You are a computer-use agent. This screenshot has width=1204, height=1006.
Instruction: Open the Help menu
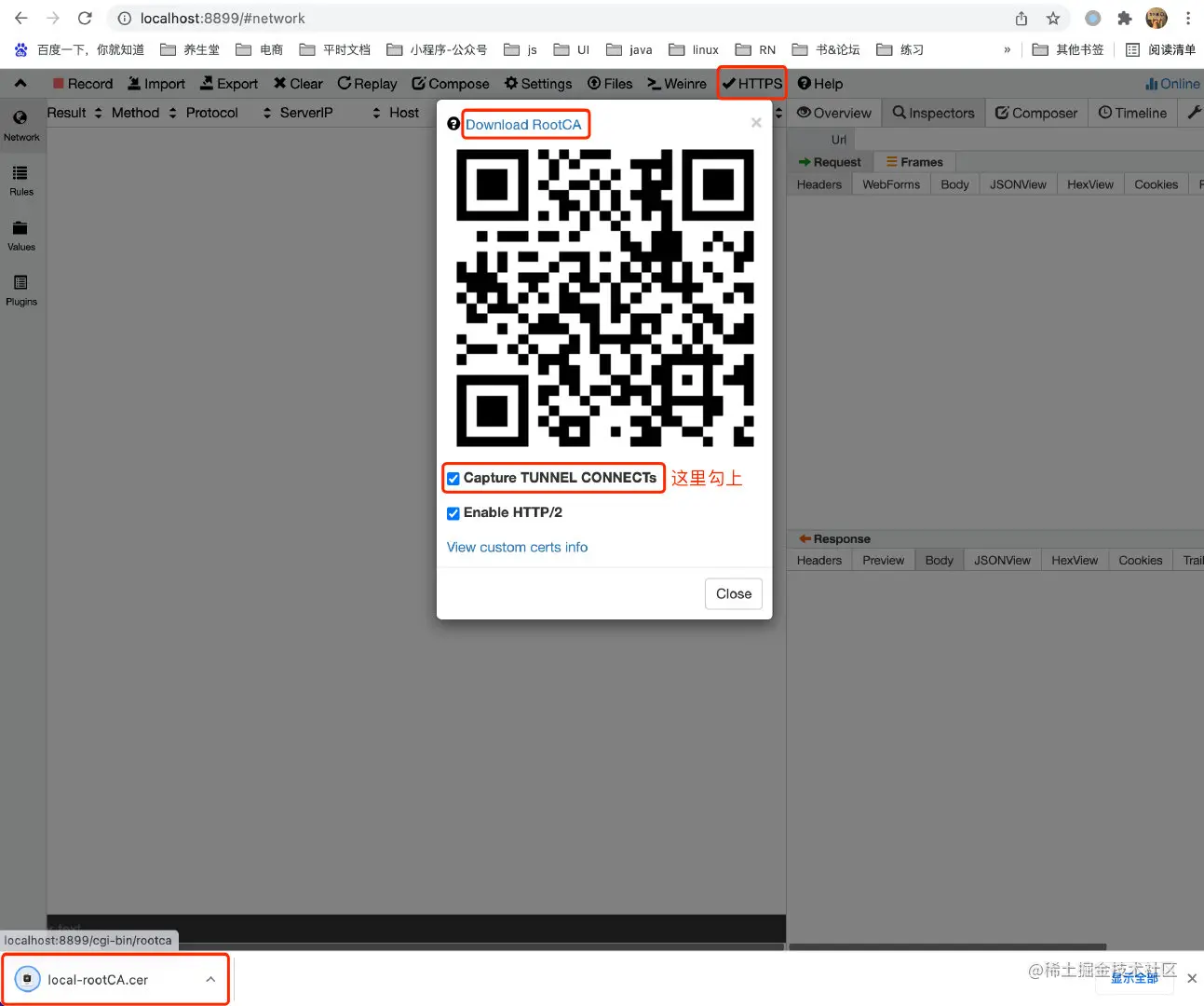click(x=820, y=84)
